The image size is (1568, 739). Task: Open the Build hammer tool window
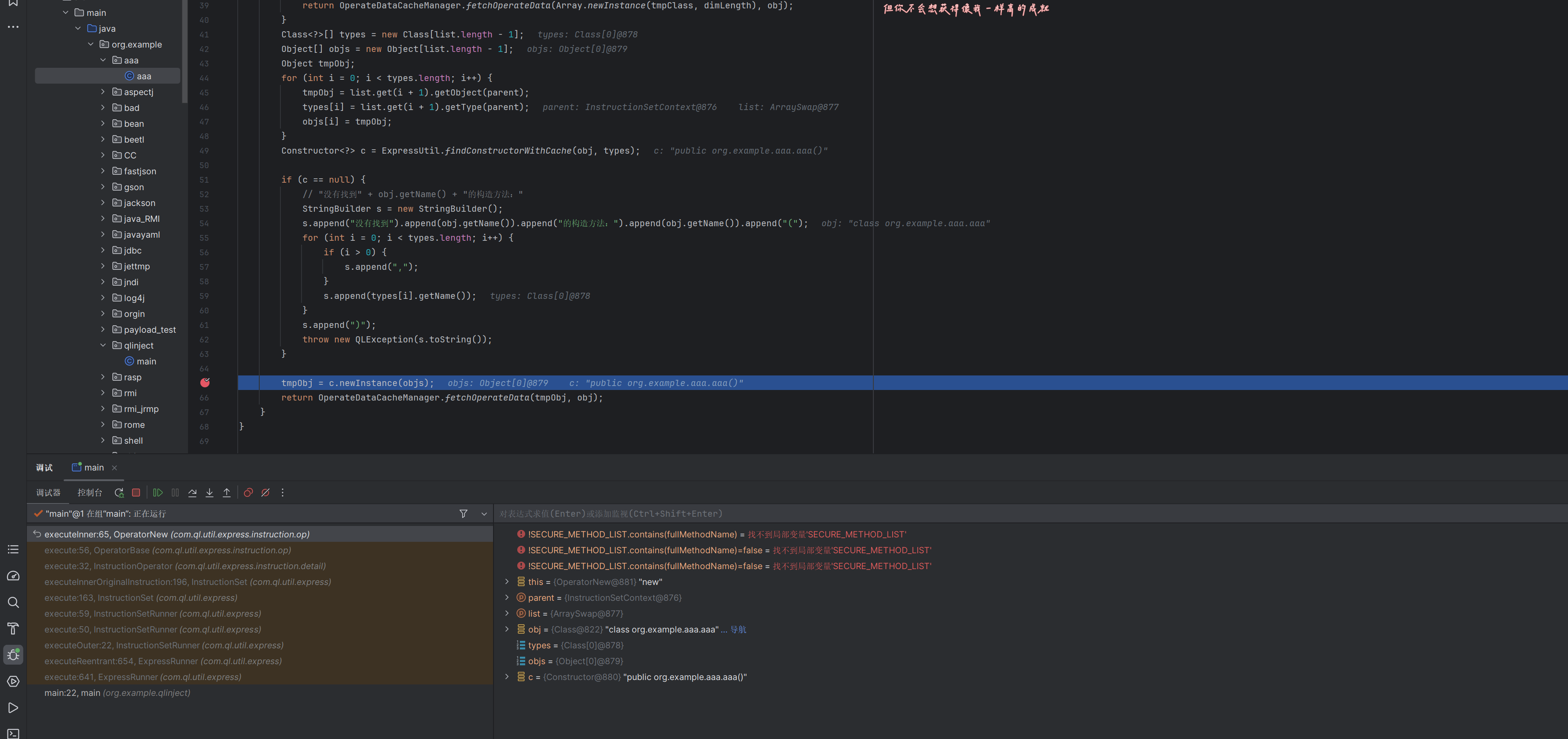pyautogui.click(x=13, y=628)
